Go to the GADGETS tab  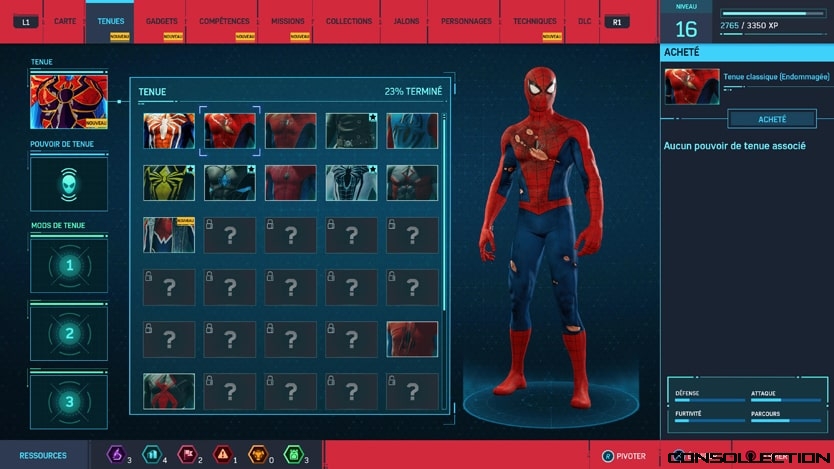(162, 21)
